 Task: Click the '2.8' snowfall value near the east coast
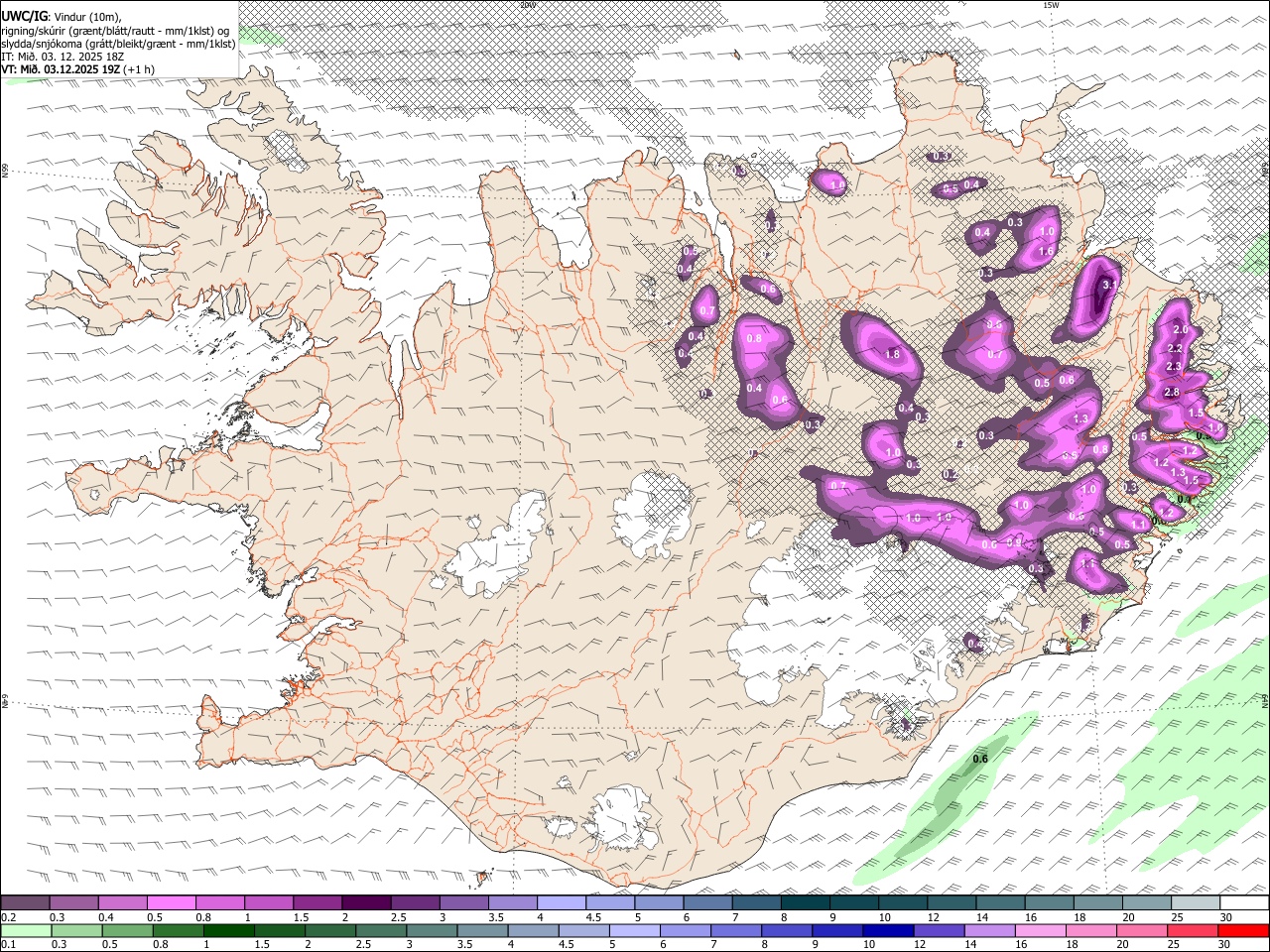1172,393
